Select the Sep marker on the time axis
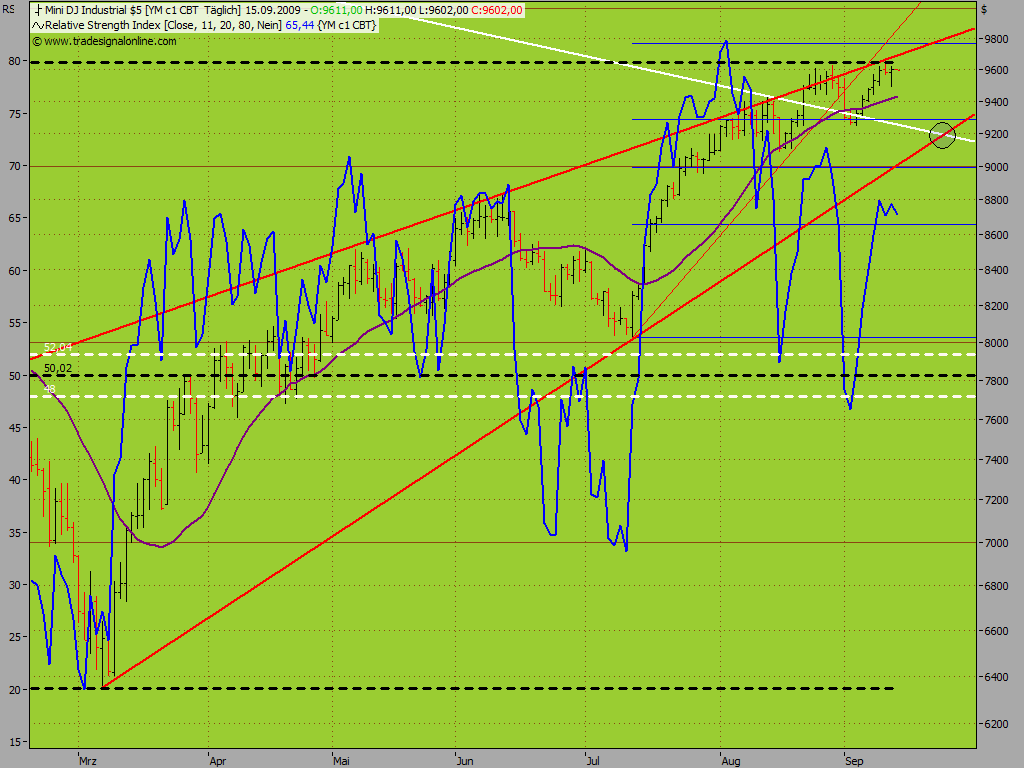The height and width of the screenshot is (768, 1024). pyautogui.click(x=854, y=761)
